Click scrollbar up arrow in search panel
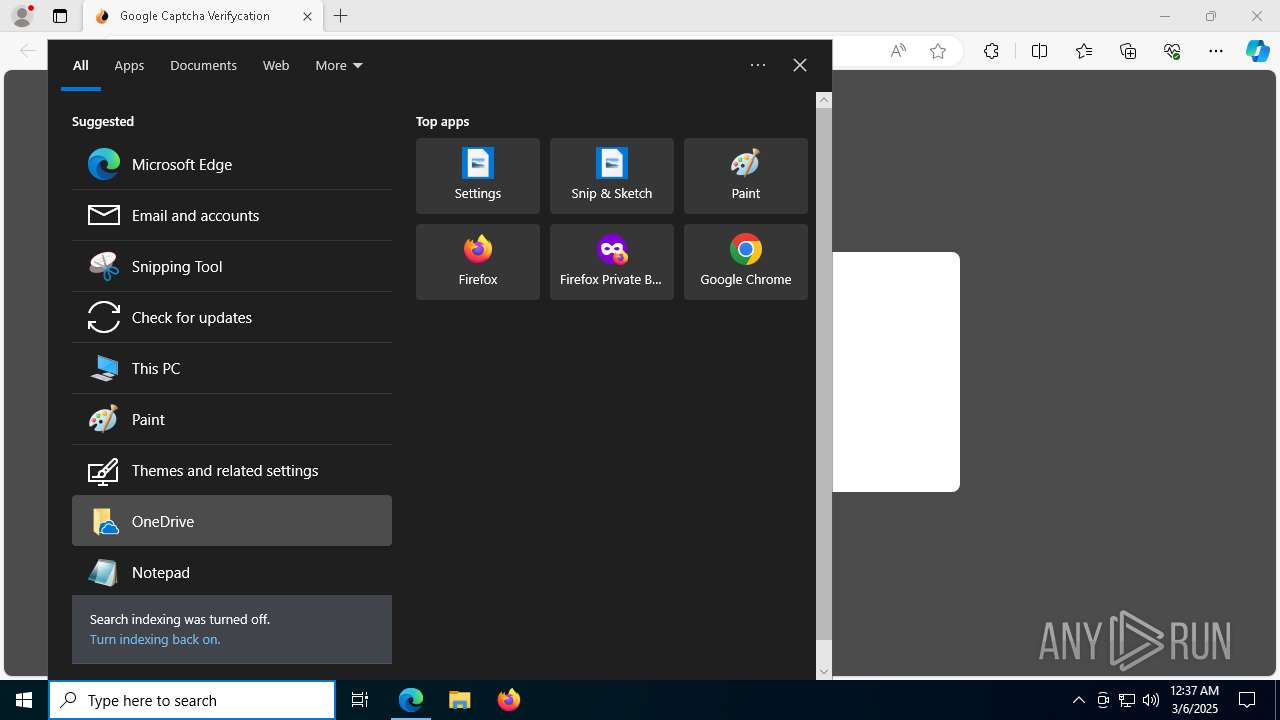This screenshot has width=1280, height=720. [x=824, y=99]
